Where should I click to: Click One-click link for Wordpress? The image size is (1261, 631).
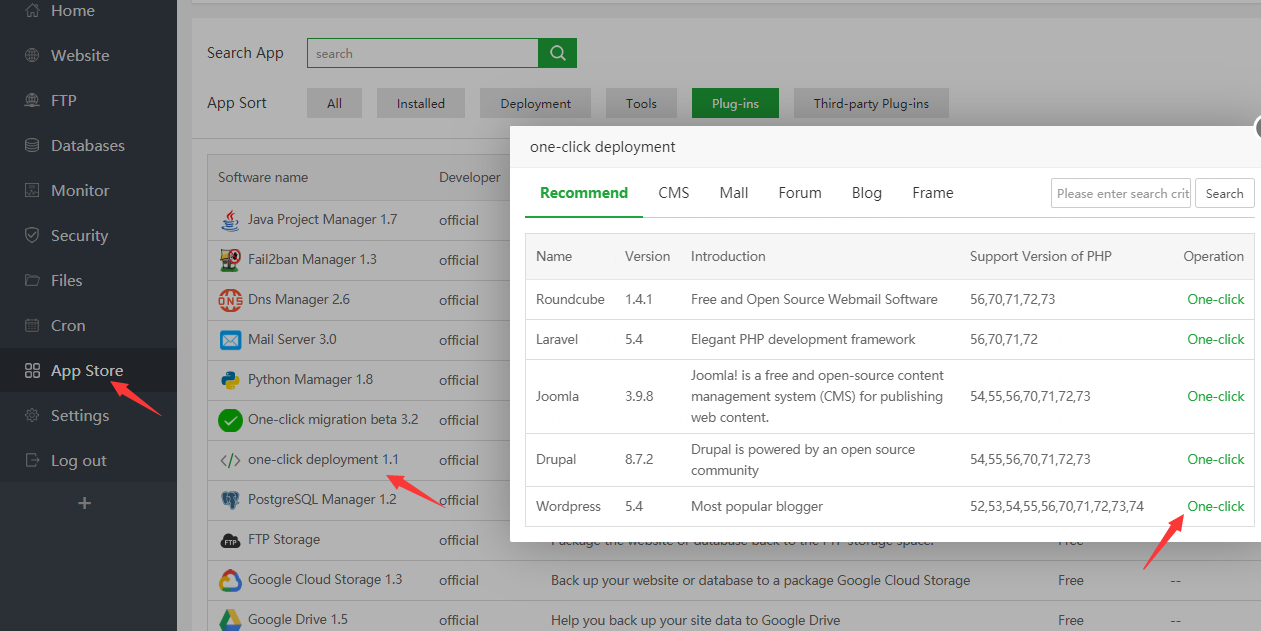pos(1215,507)
